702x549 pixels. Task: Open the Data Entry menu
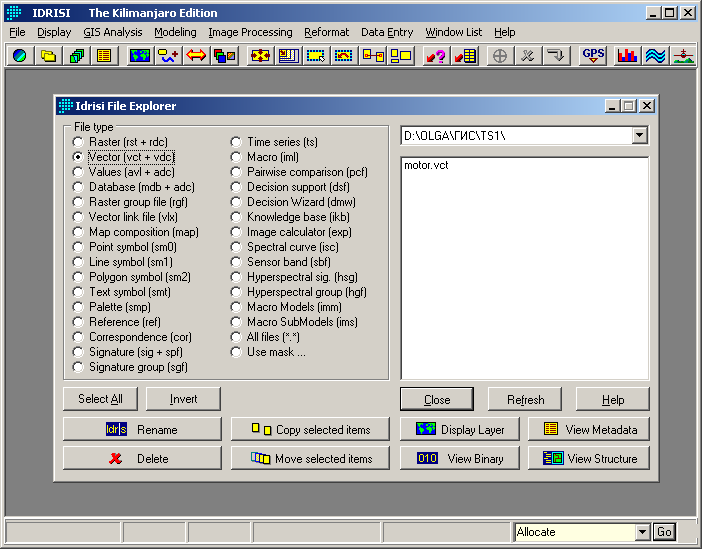[387, 32]
